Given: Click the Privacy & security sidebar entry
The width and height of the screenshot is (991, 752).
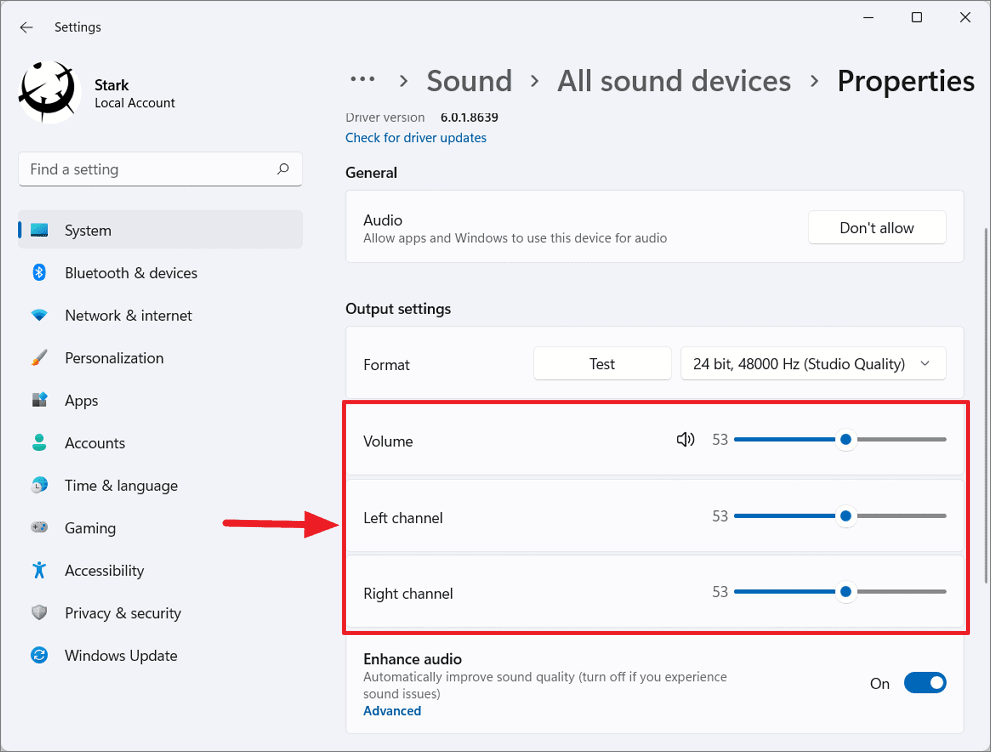Looking at the screenshot, I should pyautogui.click(x=122, y=613).
